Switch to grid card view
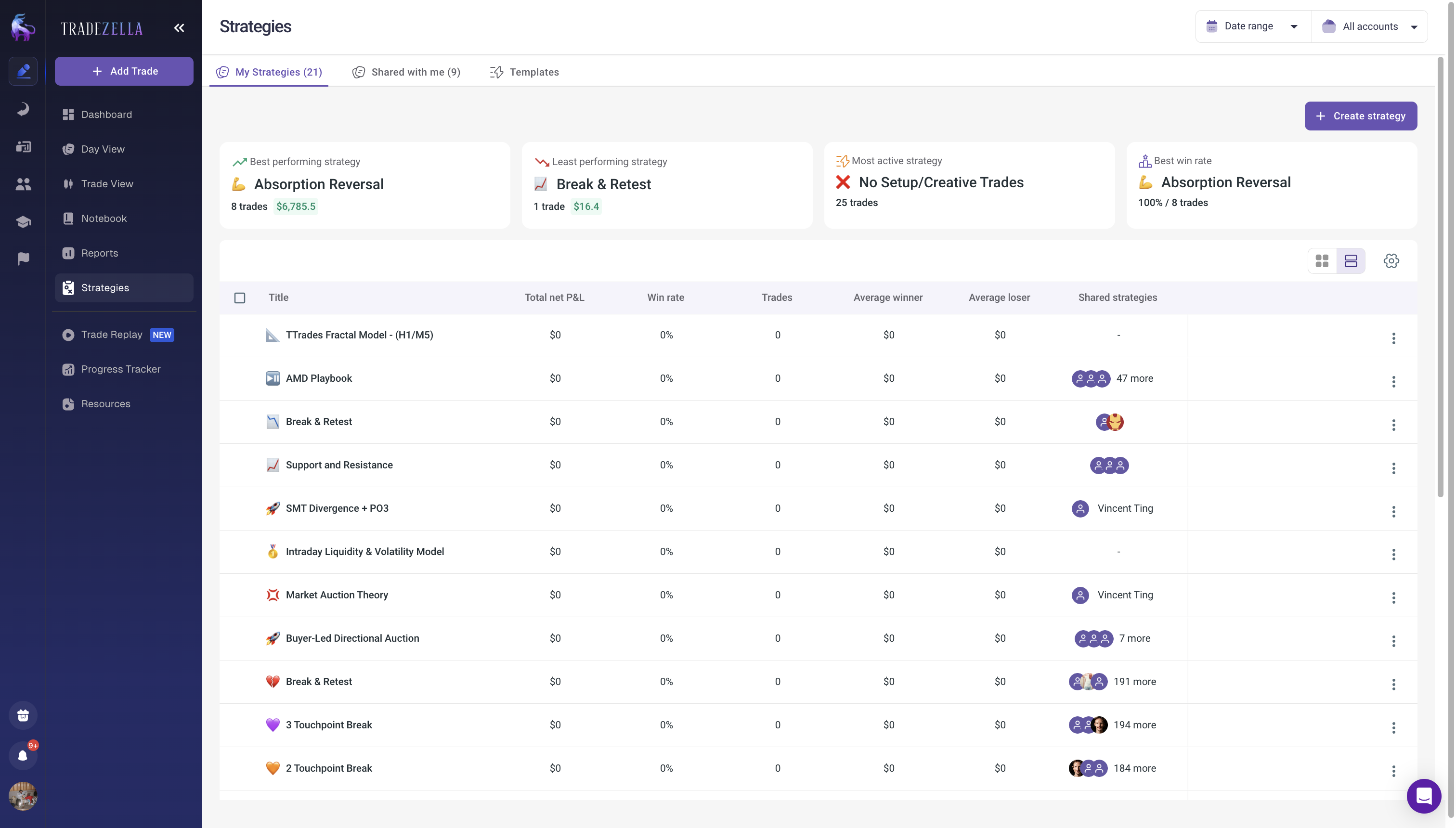1456x828 pixels. pos(1322,261)
